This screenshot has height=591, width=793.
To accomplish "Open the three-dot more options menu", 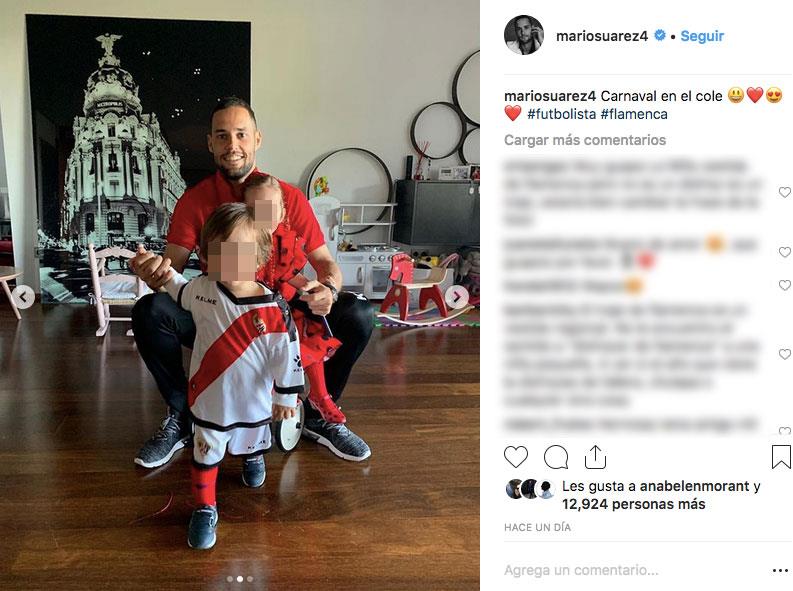I will tap(781, 571).
